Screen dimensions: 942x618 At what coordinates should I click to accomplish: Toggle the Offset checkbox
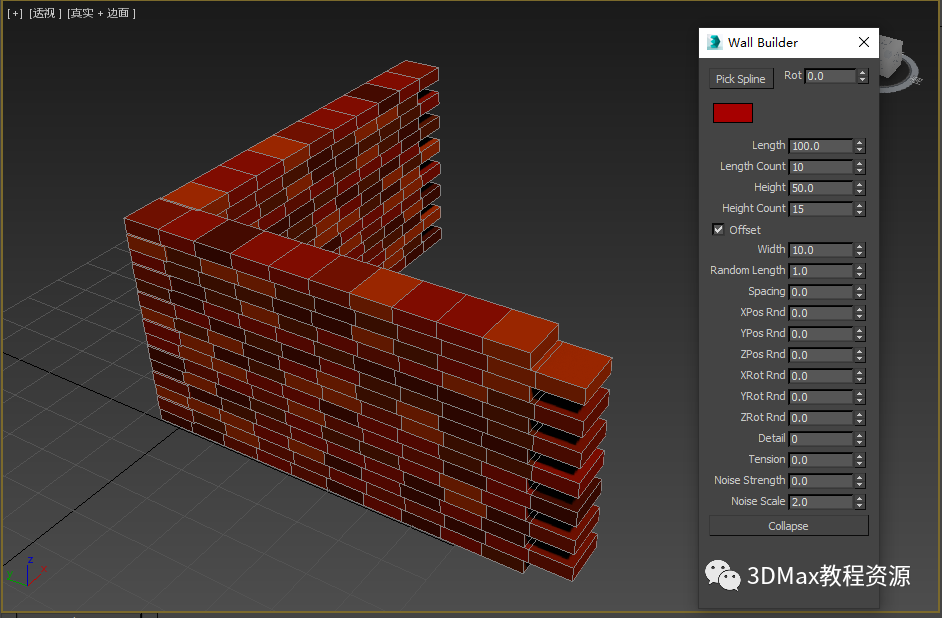[x=718, y=229]
